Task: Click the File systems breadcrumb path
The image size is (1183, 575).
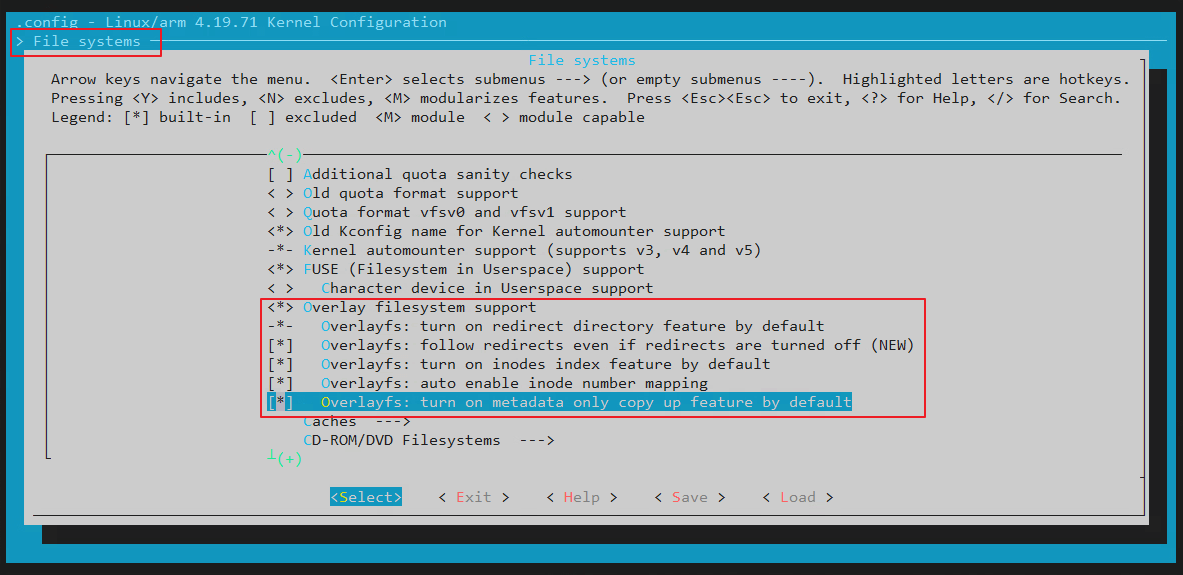Action: (x=86, y=42)
